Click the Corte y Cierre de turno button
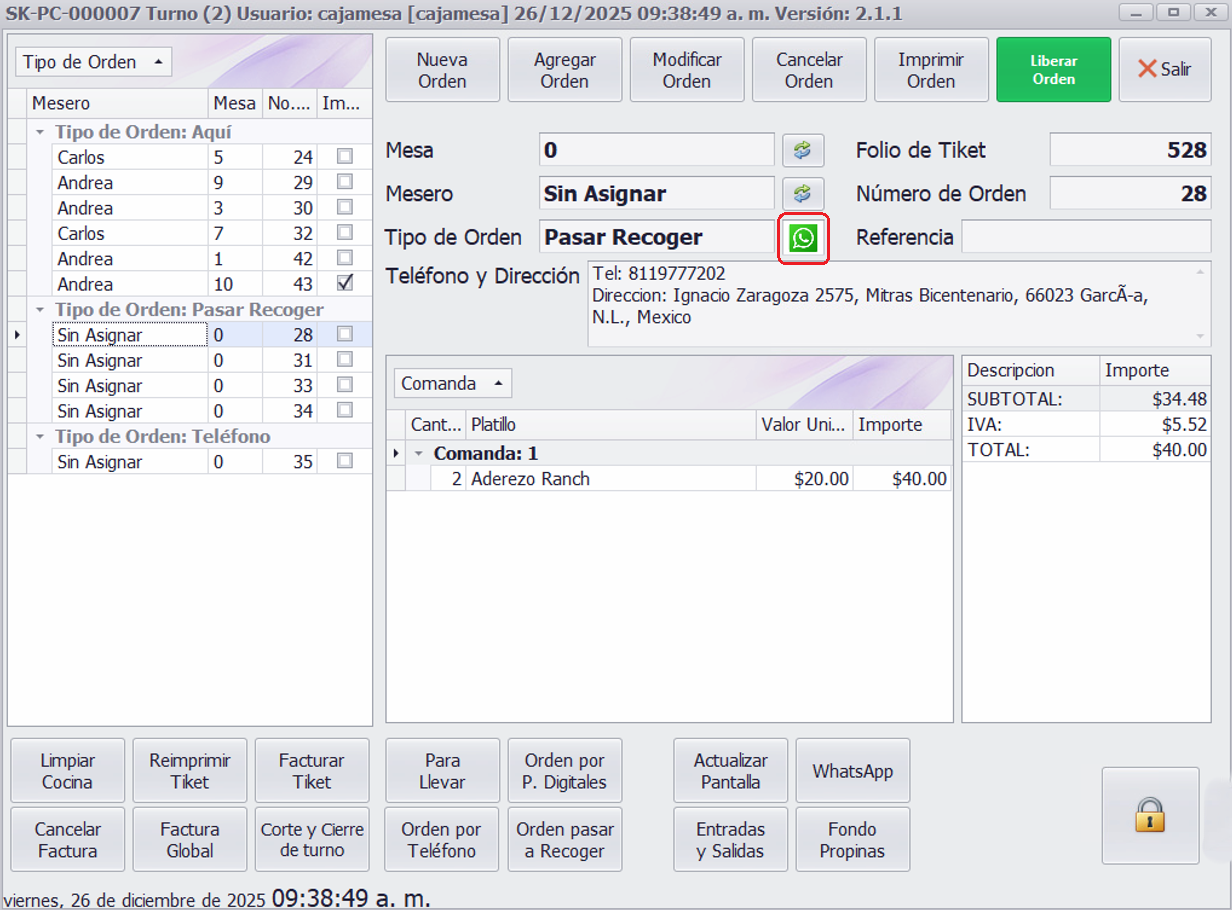 [312, 840]
